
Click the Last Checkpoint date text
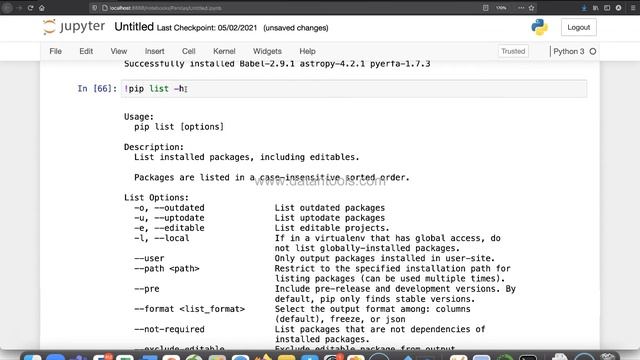(207, 28)
